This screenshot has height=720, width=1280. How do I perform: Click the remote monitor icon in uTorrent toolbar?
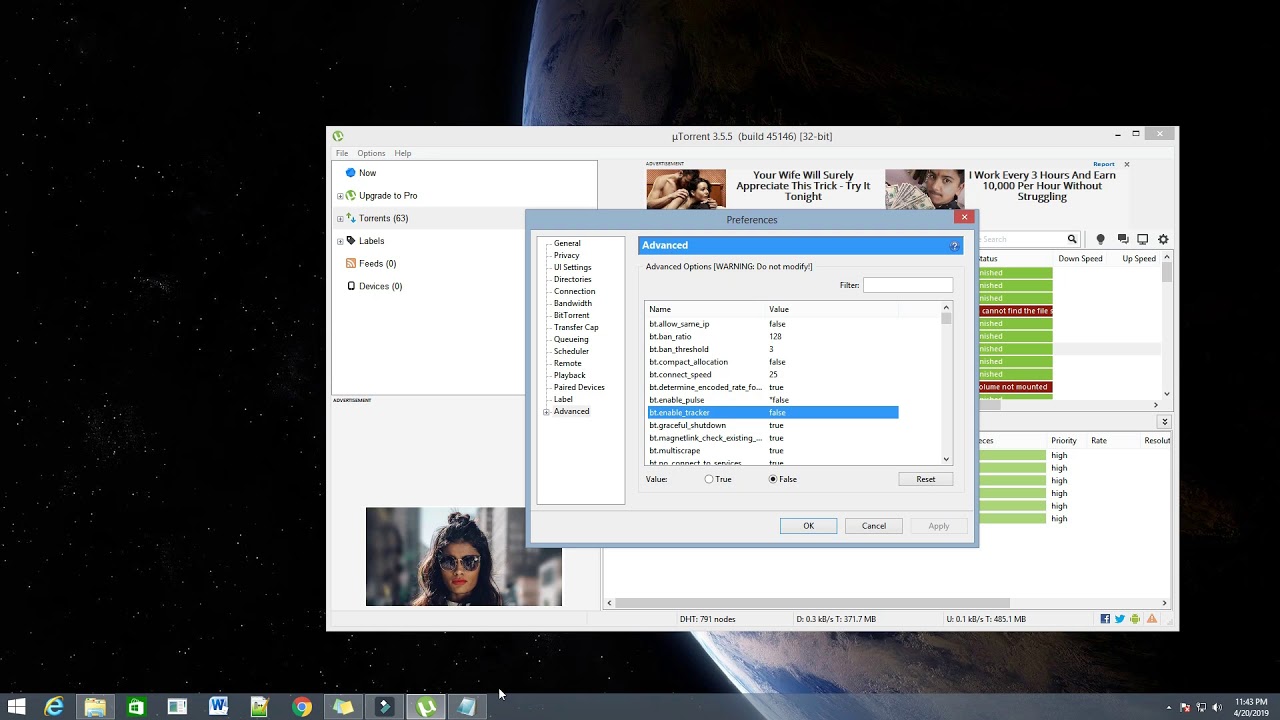1142,239
